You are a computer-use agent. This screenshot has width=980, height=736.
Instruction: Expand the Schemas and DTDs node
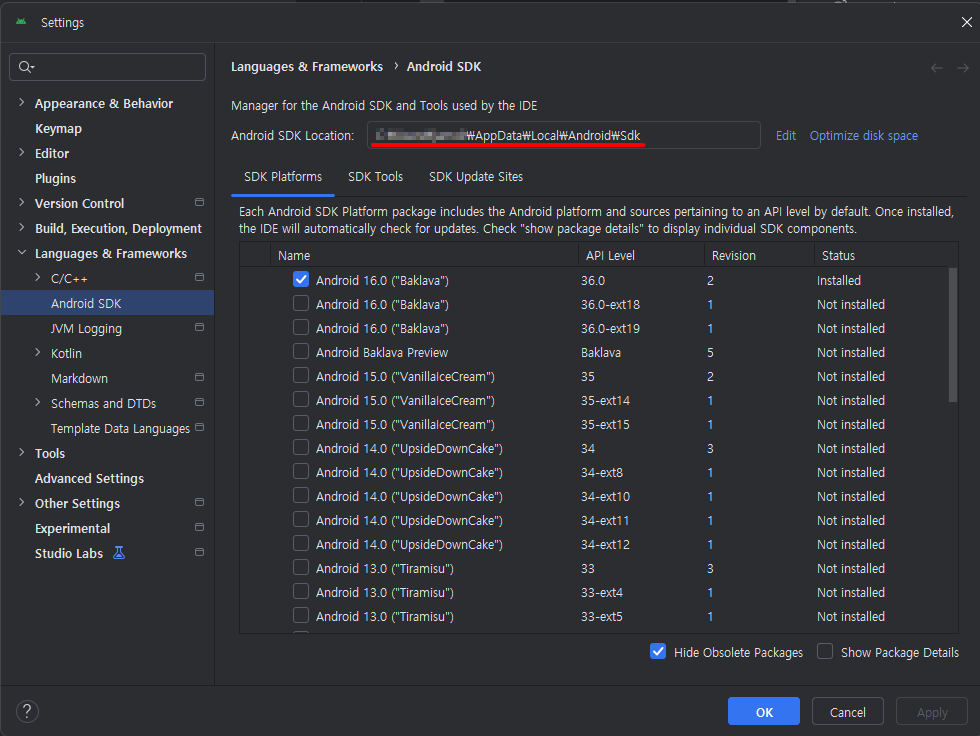tap(38, 402)
